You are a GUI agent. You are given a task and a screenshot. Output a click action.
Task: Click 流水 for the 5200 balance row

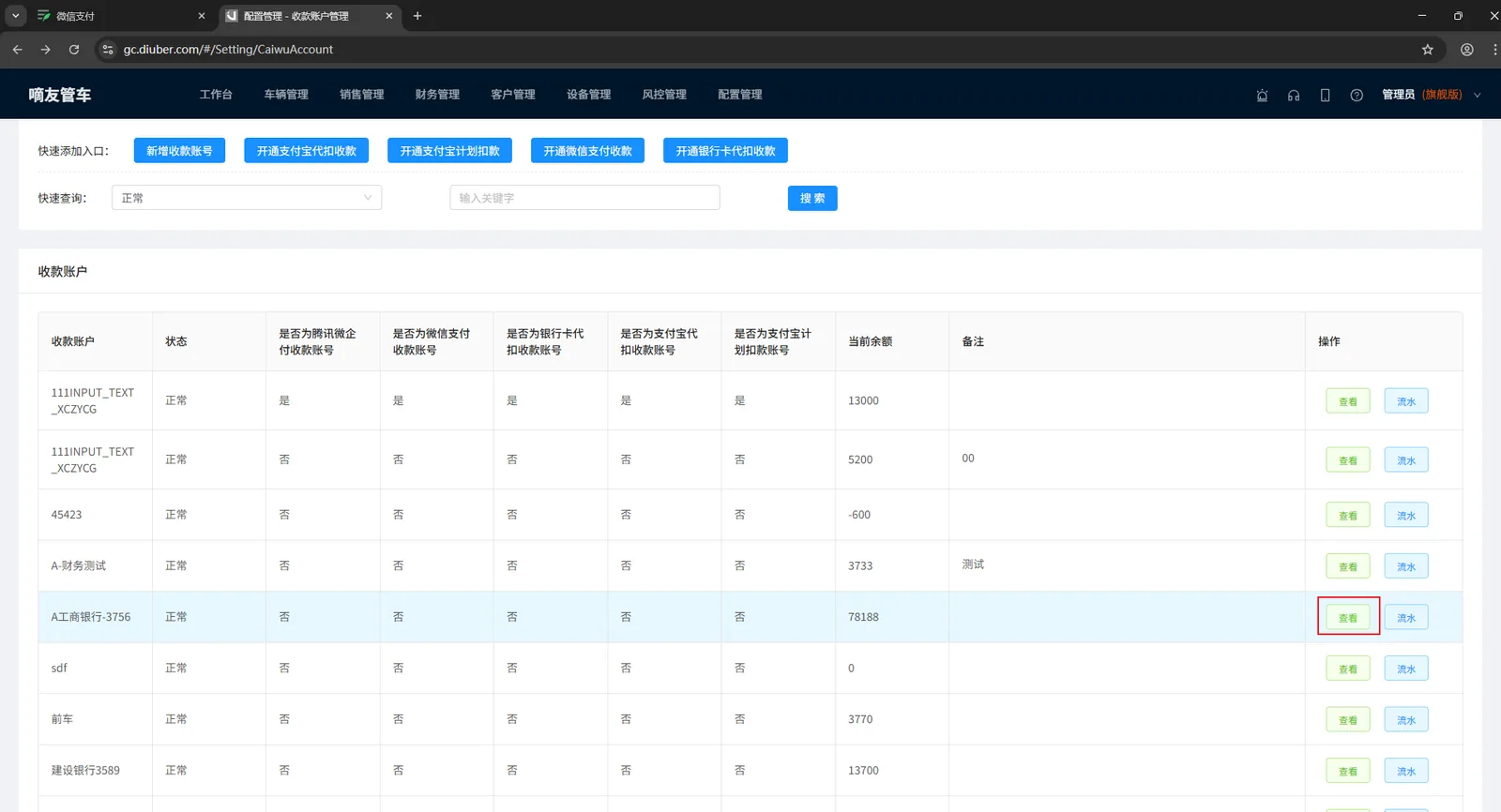[1406, 460]
